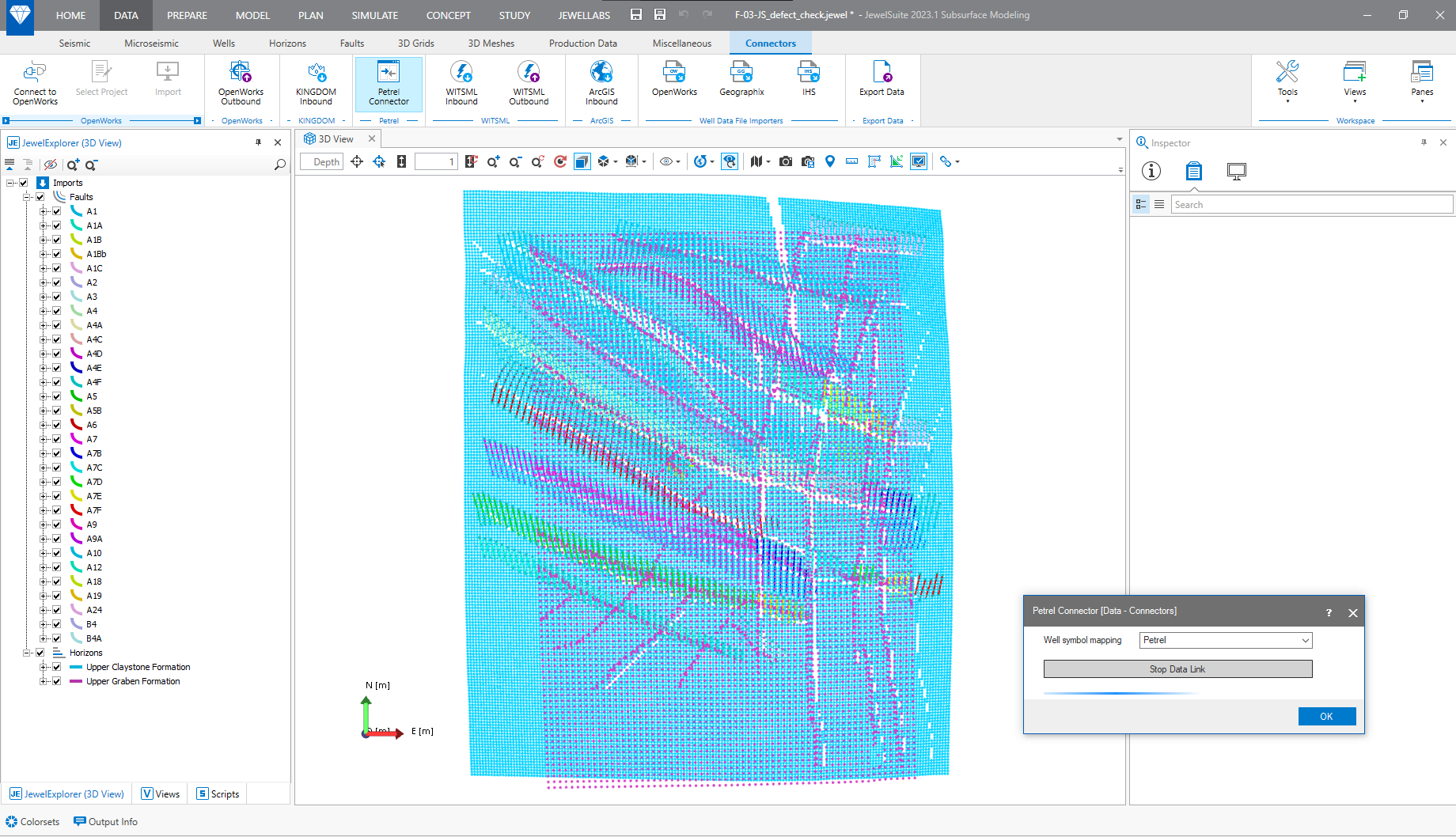Viewport: 1456px width, 837px height.
Task: Switch to the Seismic ribbon tab
Action: point(74,44)
